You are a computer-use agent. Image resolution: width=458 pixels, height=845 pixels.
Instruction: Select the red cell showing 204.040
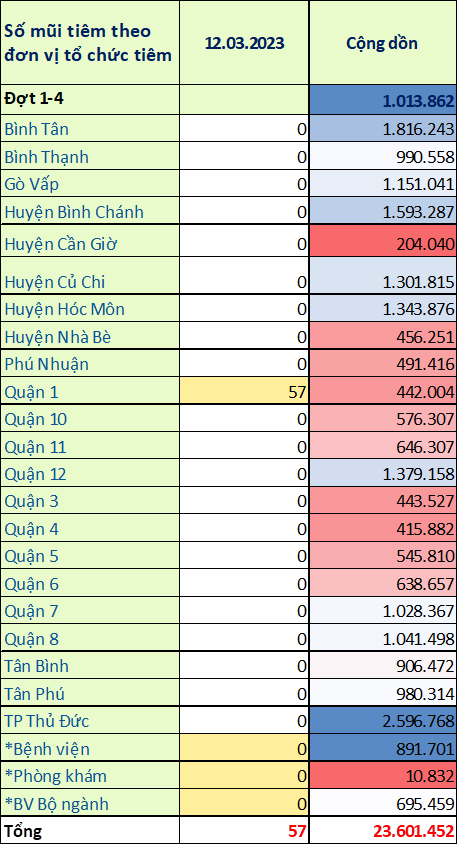[382, 241]
